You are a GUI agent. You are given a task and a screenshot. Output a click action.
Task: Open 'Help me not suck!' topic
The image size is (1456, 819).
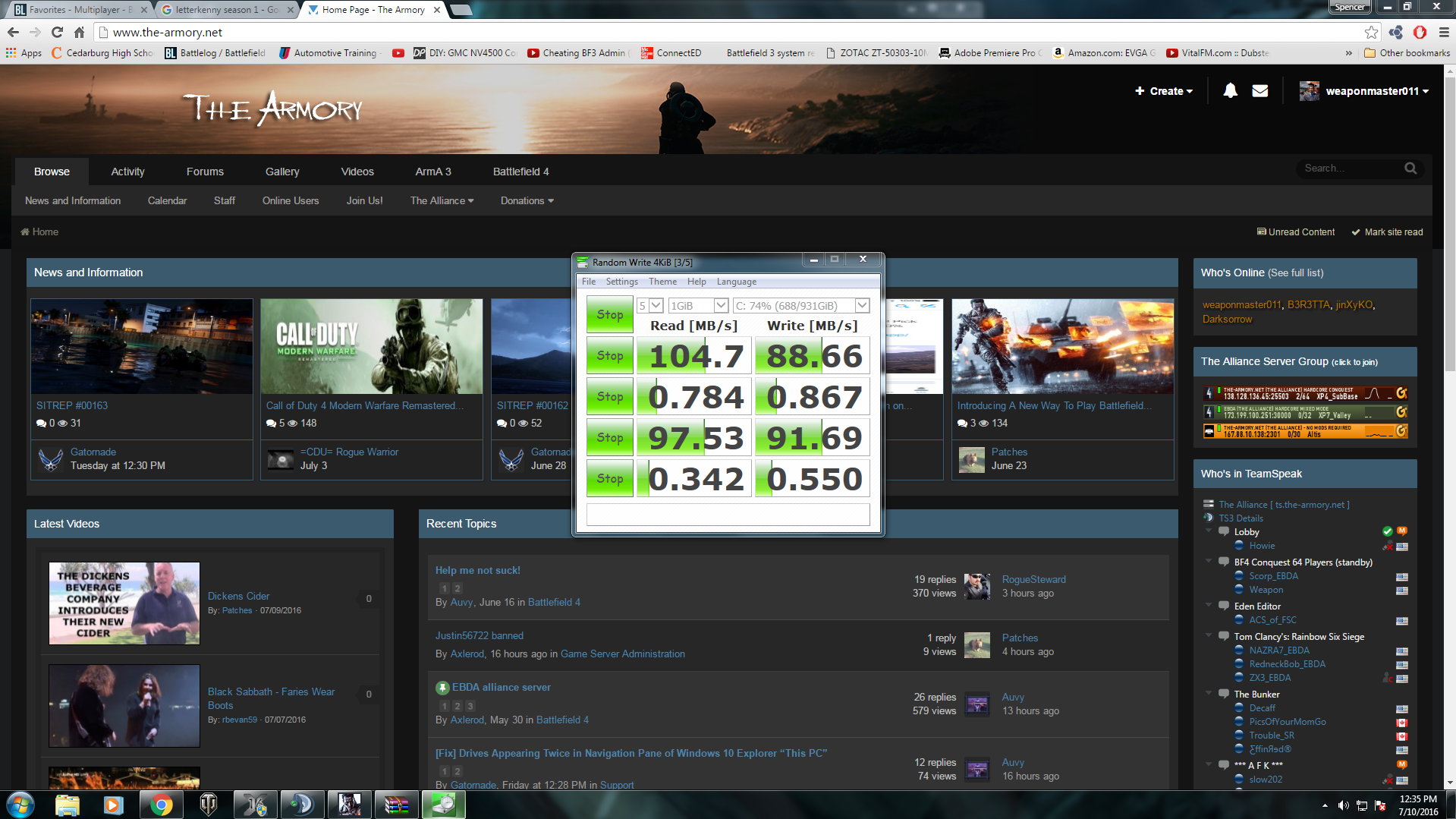[x=477, y=570]
